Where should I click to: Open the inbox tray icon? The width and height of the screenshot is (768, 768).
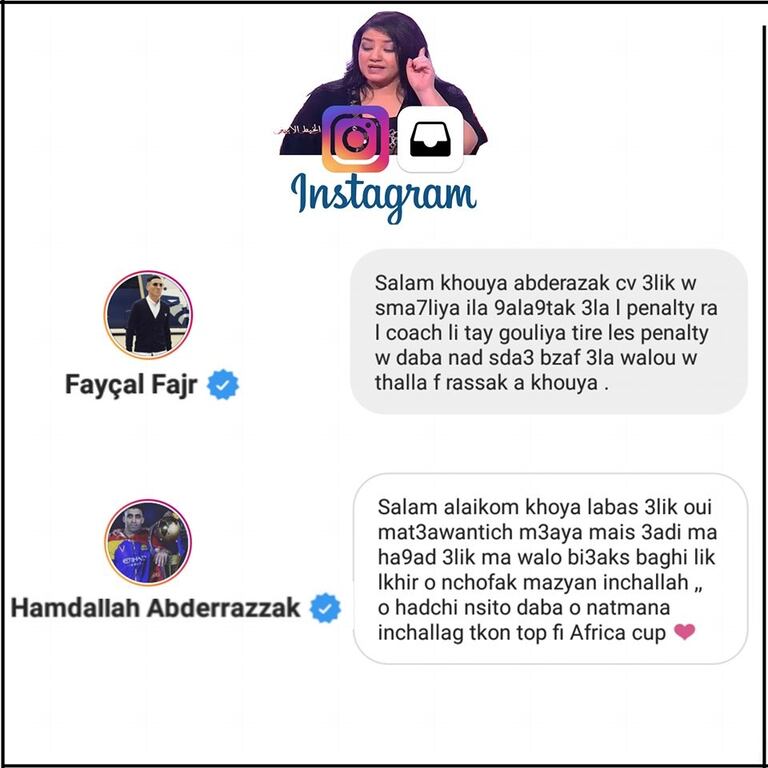pyautogui.click(x=430, y=139)
